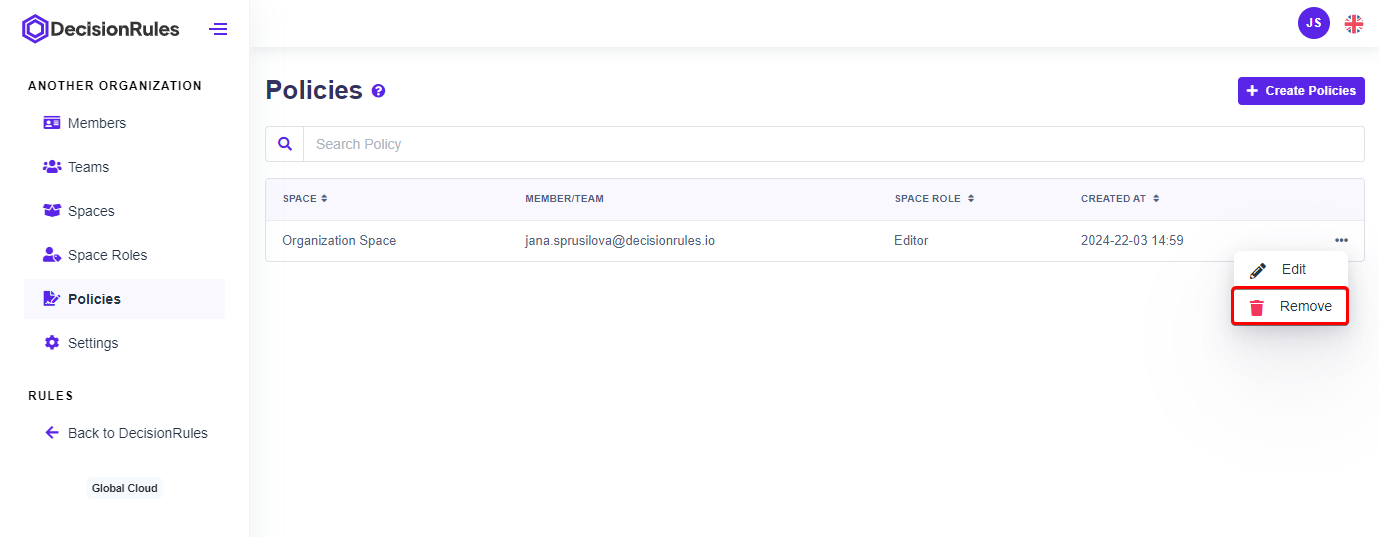Select Remove to delete the policy
Image resolution: width=1379 pixels, height=537 pixels.
tap(1291, 306)
